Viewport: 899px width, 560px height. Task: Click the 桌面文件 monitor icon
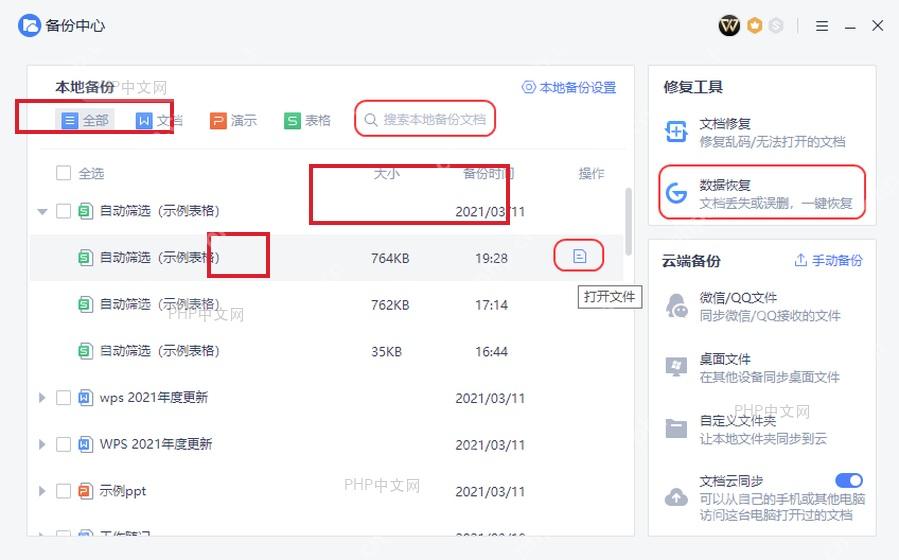pos(676,367)
